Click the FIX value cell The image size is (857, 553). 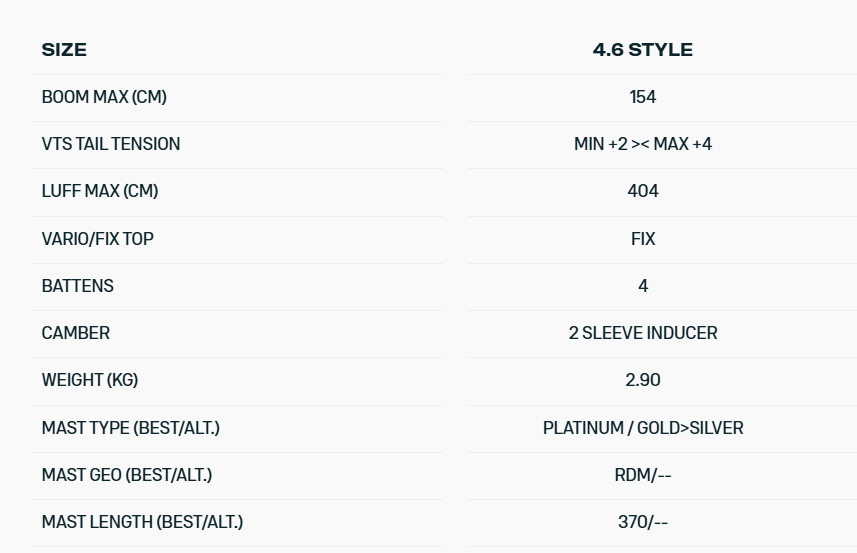click(642, 239)
